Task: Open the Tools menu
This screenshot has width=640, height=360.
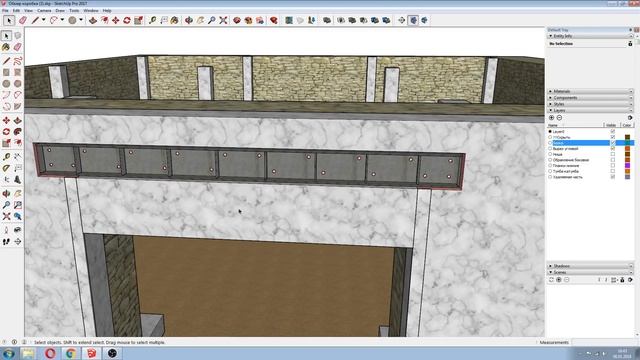Action: tap(74, 11)
